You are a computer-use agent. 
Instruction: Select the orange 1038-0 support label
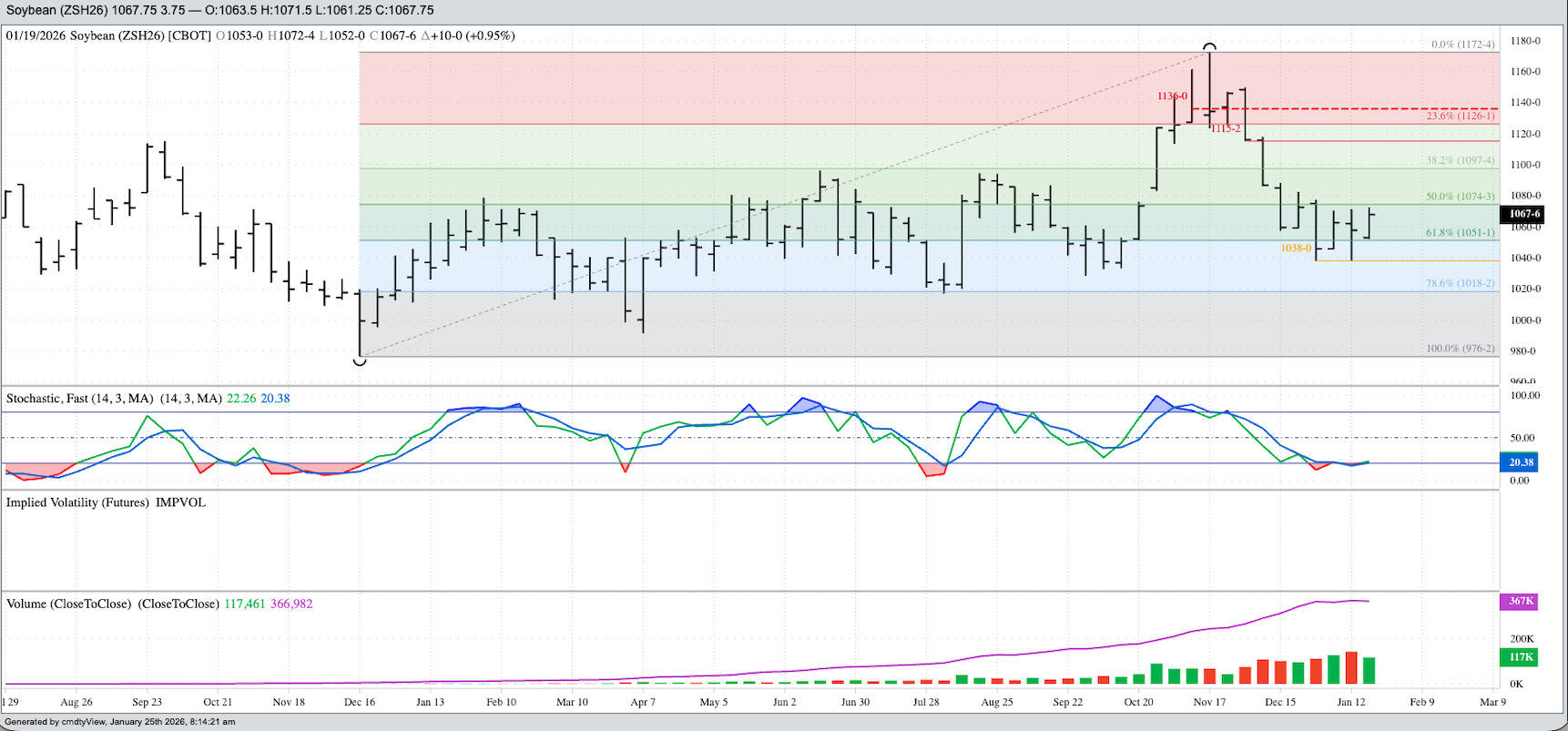point(1296,249)
